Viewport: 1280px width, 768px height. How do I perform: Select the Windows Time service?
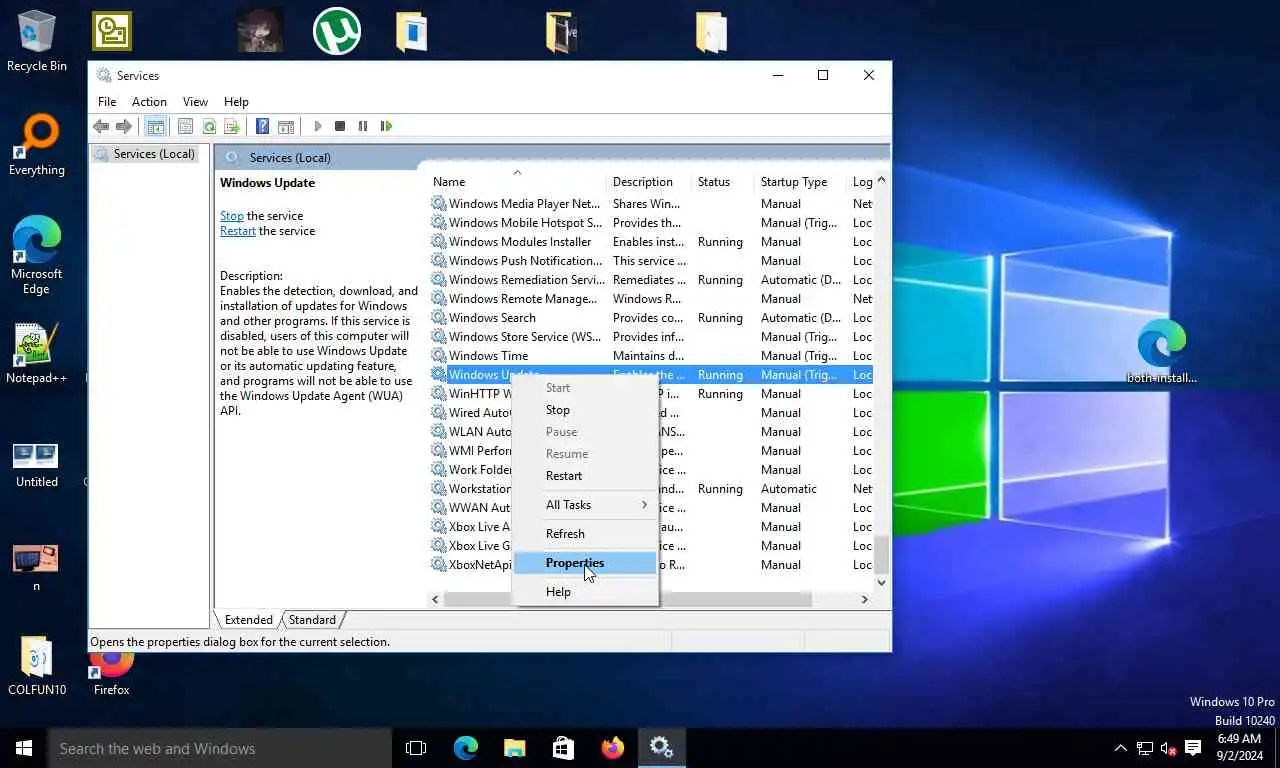[x=651, y=356]
